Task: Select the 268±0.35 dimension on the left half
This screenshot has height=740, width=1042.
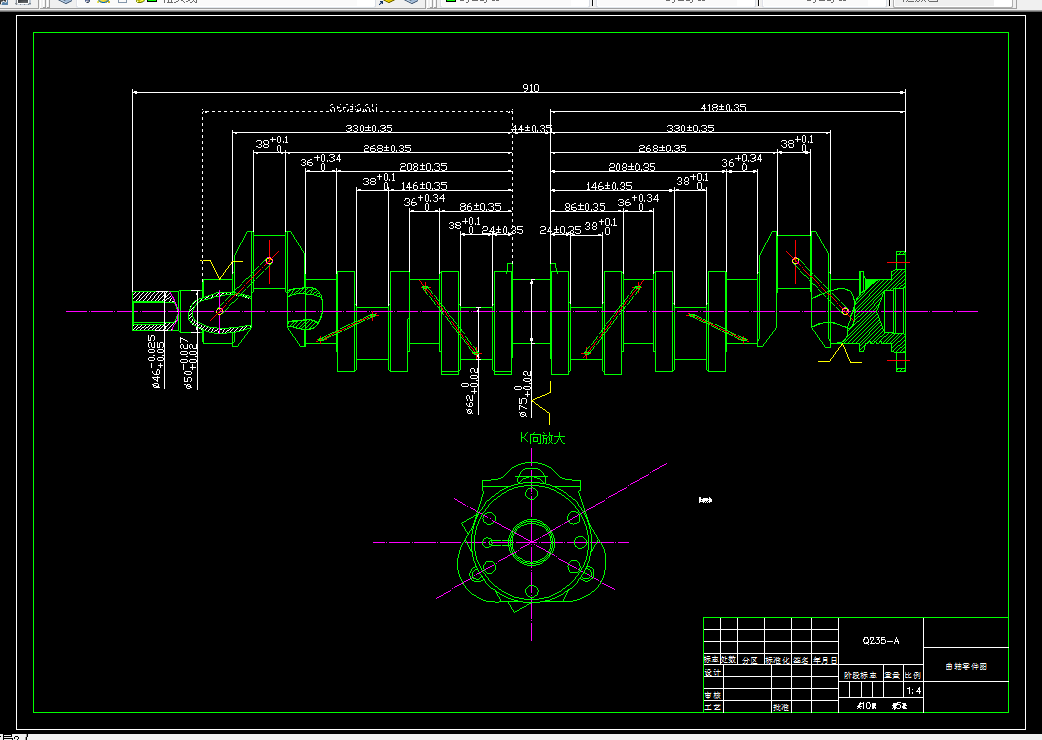Action: pos(387,148)
